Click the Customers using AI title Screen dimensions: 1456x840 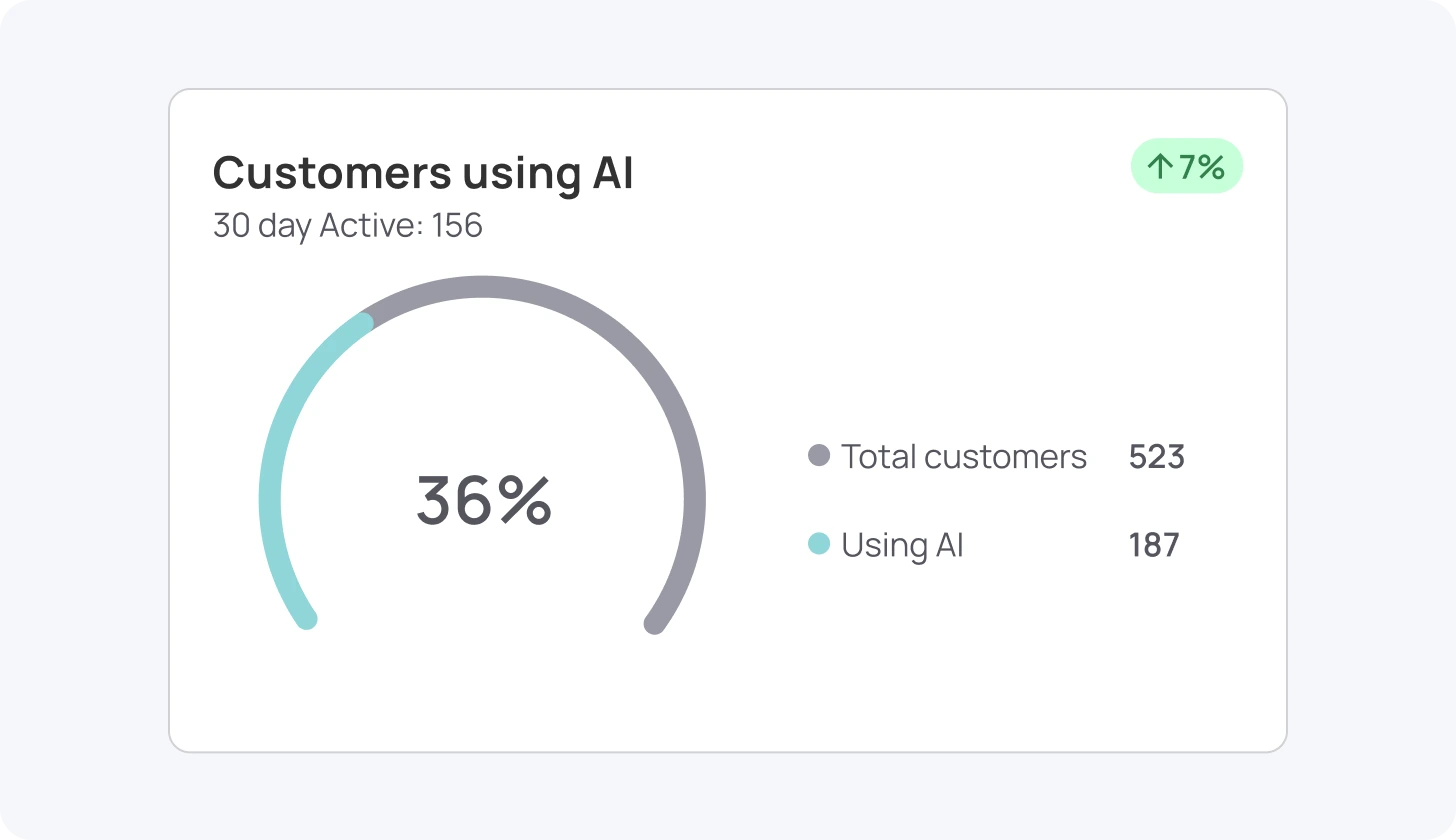click(423, 172)
